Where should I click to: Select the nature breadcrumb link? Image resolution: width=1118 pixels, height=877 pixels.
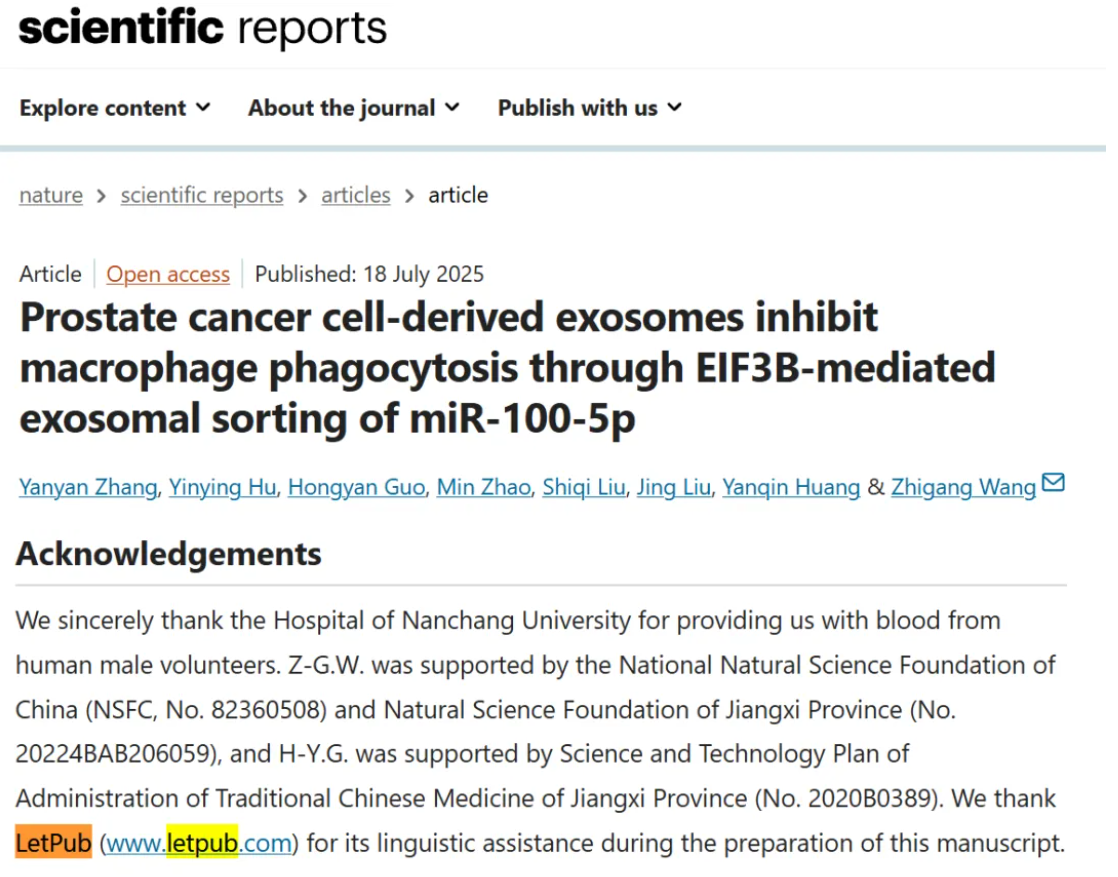(x=50, y=195)
